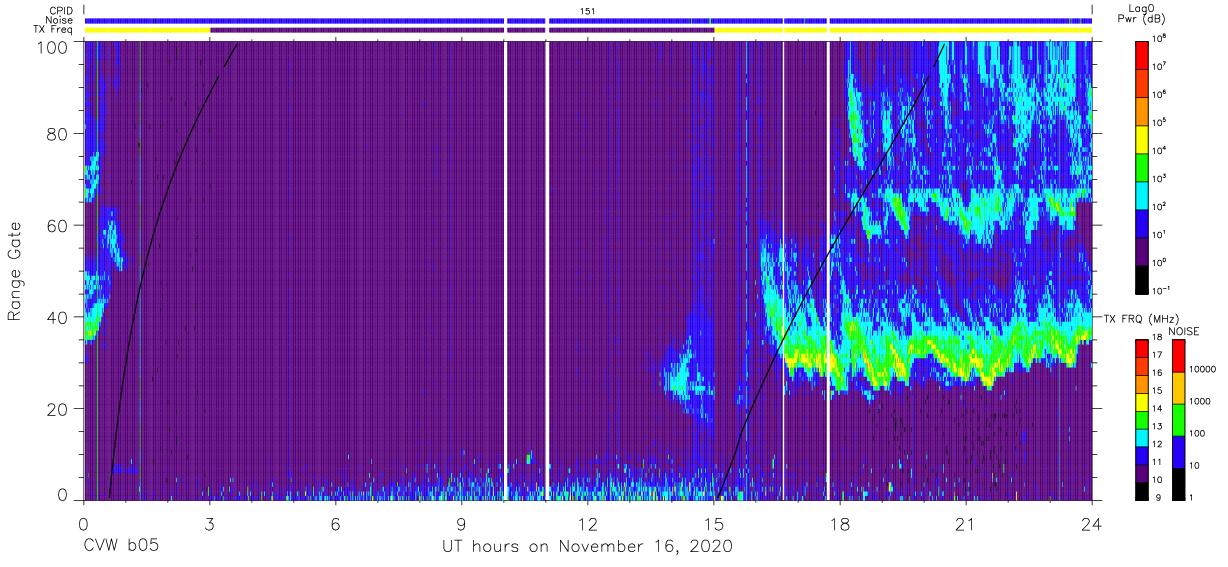The width and height of the screenshot is (1228, 567).
Task: Click y-axis tick label '40'
Action: click(x=59, y=318)
